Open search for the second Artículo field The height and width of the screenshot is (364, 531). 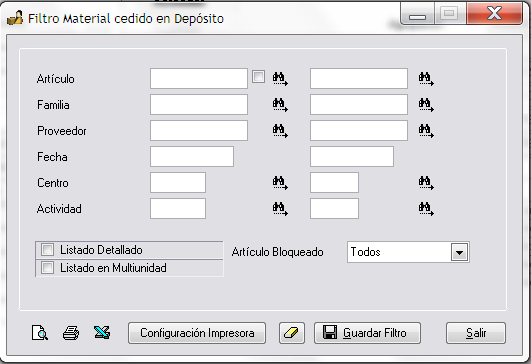click(426, 79)
